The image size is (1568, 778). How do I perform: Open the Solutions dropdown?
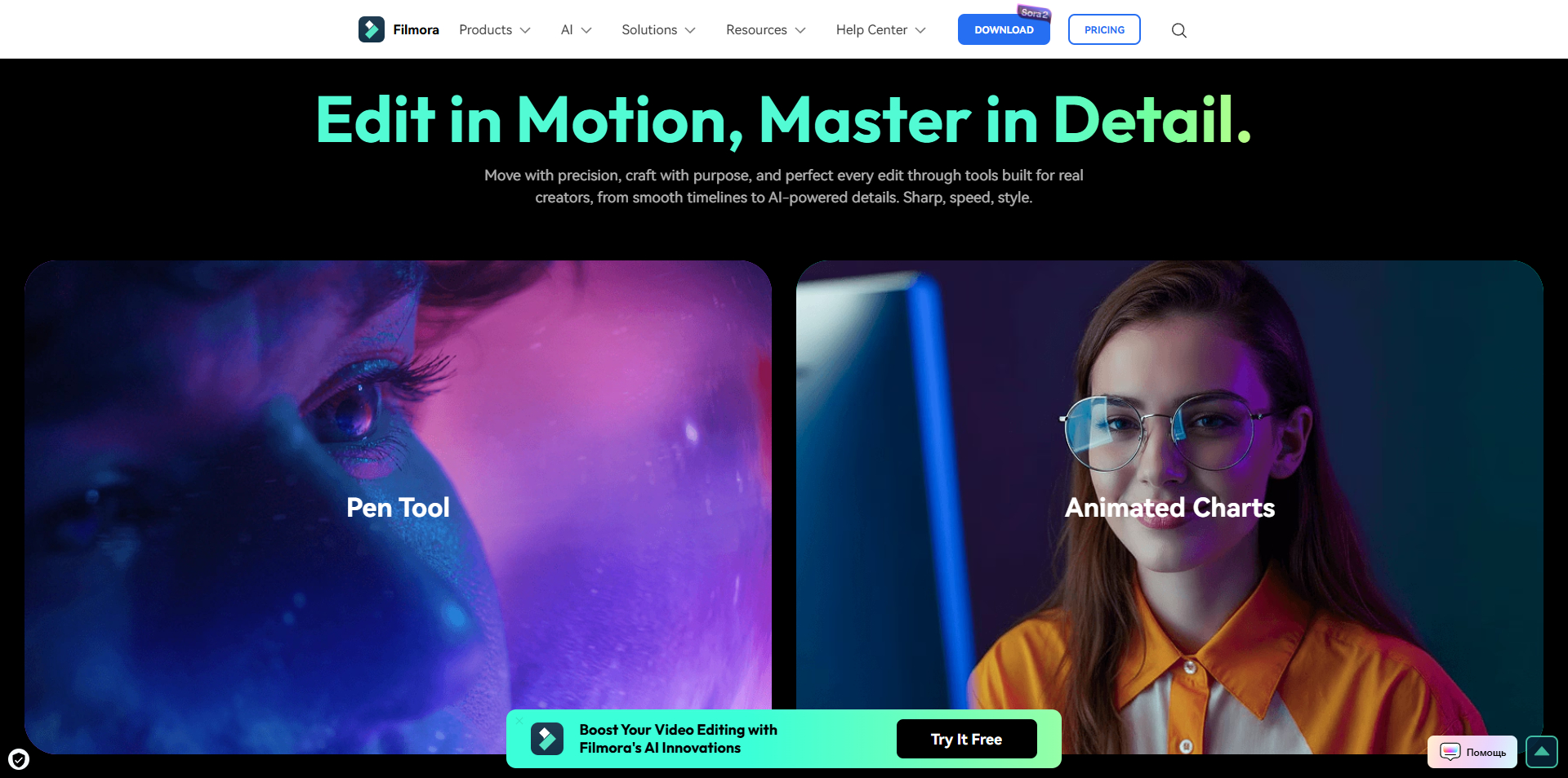click(x=658, y=29)
